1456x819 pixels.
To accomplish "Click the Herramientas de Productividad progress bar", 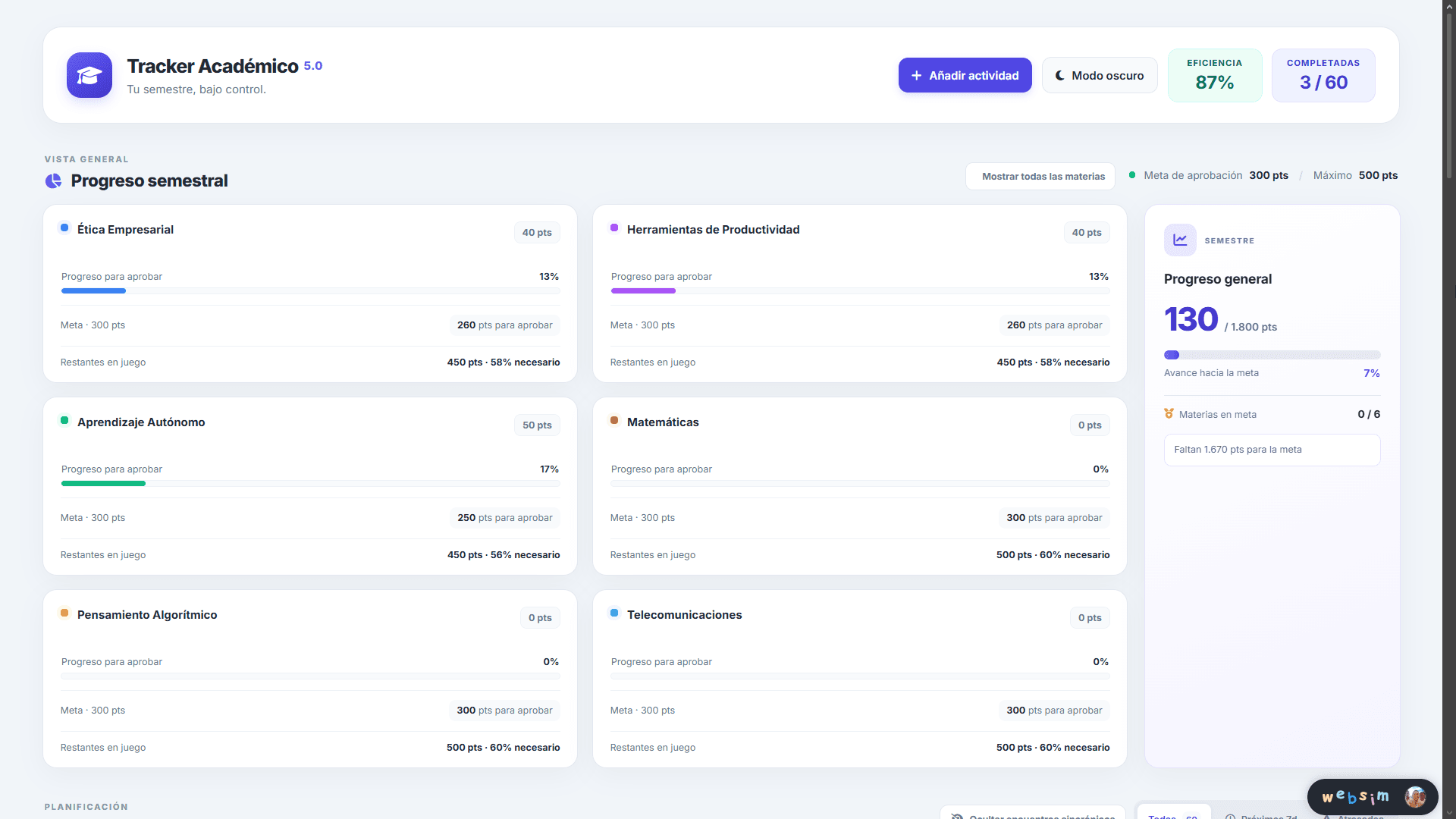I will (x=860, y=290).
